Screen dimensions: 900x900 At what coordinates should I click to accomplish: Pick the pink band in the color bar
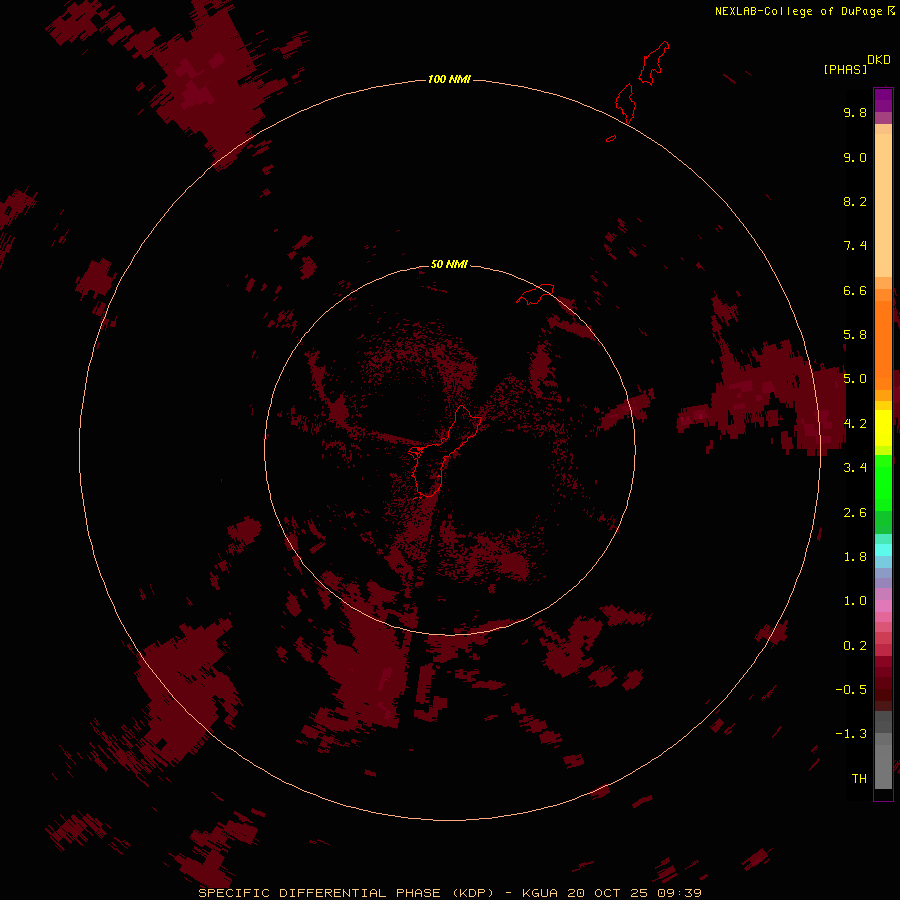point(883,606)
